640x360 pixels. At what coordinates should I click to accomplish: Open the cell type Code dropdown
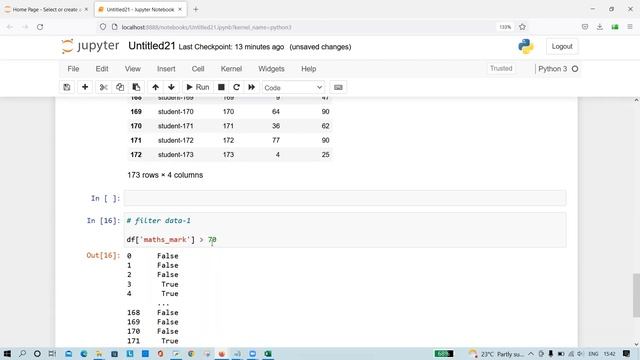coord(293,87)
